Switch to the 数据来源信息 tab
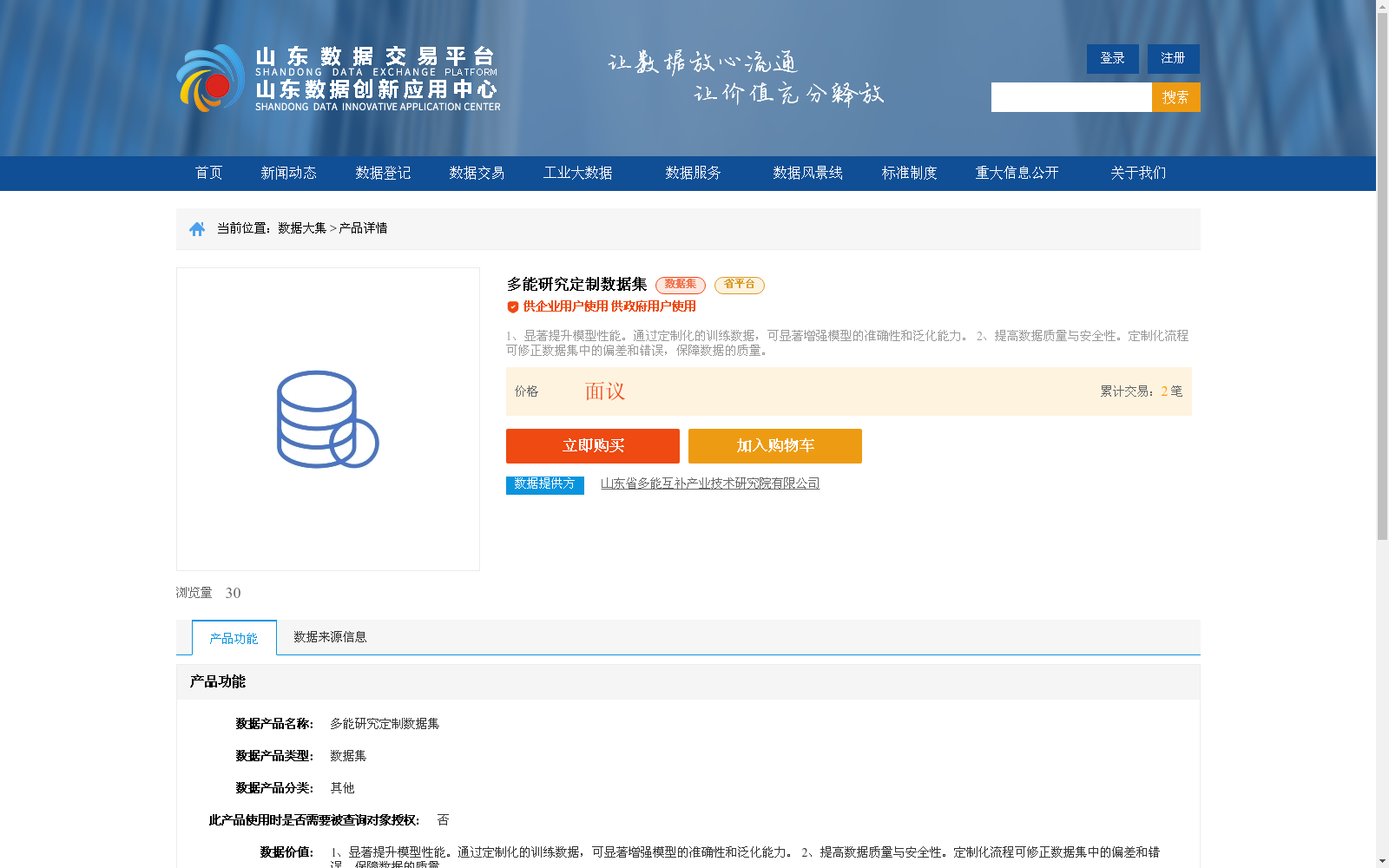1389x868 pixels. pos(330,637)
